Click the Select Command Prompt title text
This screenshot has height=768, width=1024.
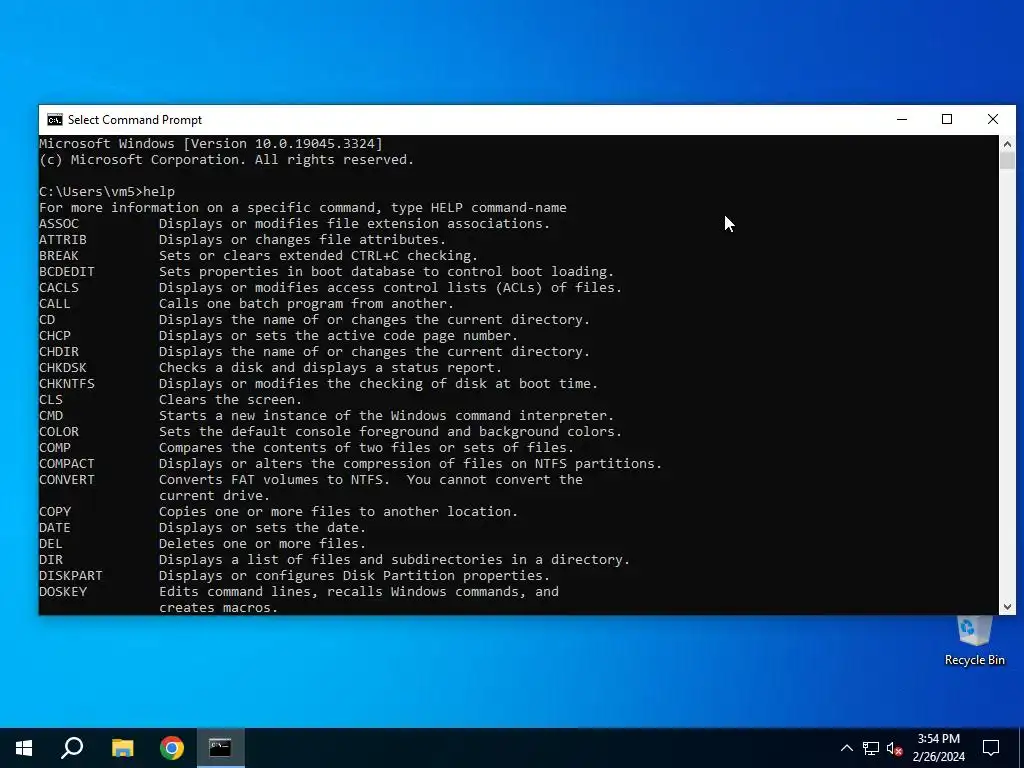pyautogui.click(x=135, y=120)
